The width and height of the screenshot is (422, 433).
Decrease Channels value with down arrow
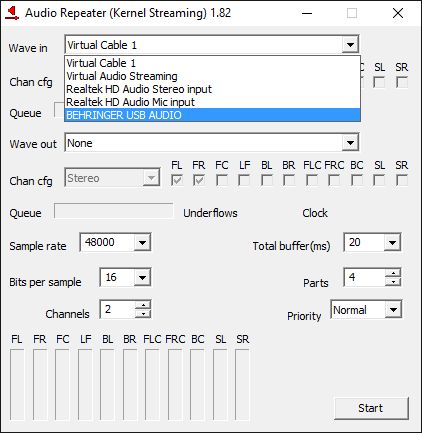143,314
